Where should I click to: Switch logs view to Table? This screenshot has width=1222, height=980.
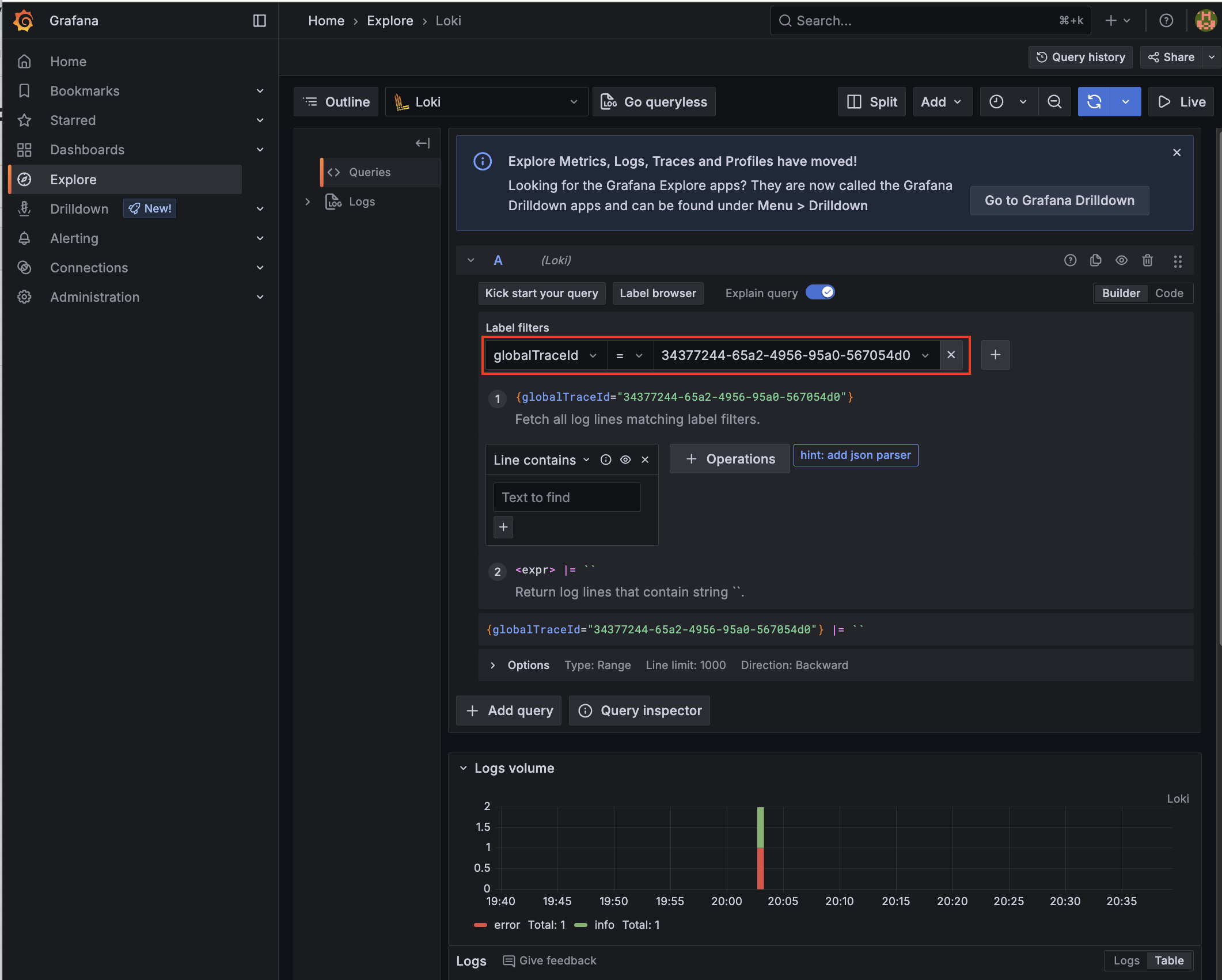coord(1168,960)
